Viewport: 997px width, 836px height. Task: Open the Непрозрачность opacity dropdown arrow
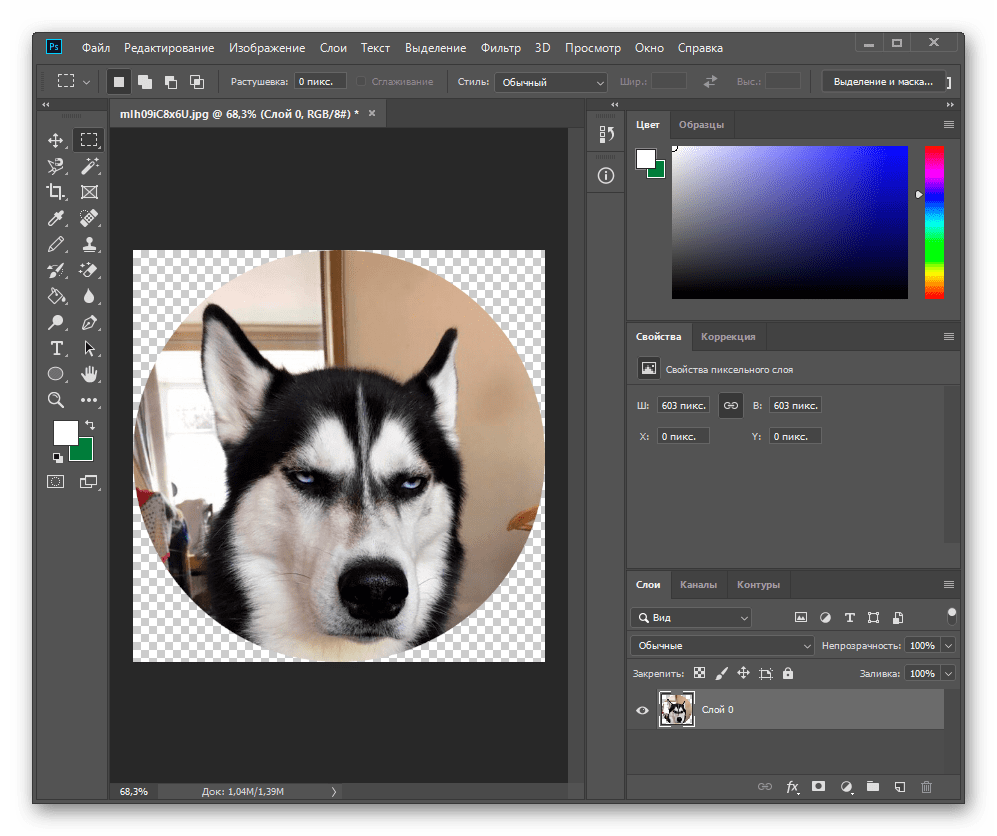point(948,646)
